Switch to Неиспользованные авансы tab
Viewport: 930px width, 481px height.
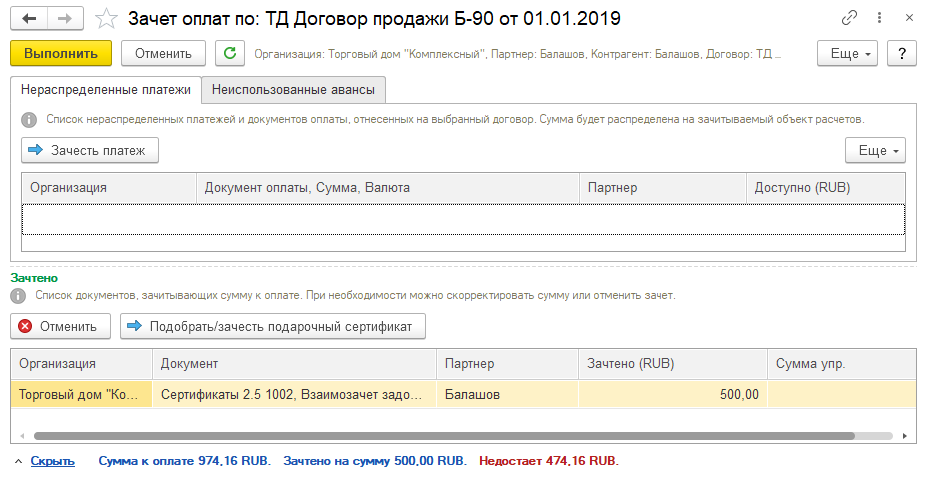(x=293, y=90)
